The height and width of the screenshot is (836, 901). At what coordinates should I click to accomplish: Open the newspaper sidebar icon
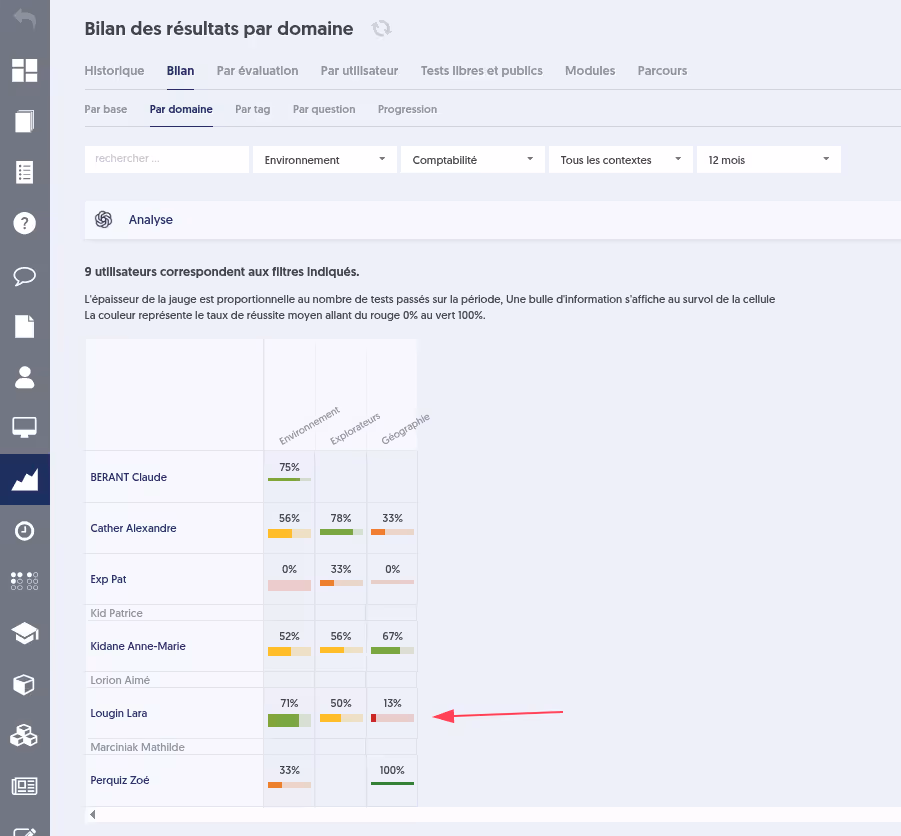coord(25,785)
